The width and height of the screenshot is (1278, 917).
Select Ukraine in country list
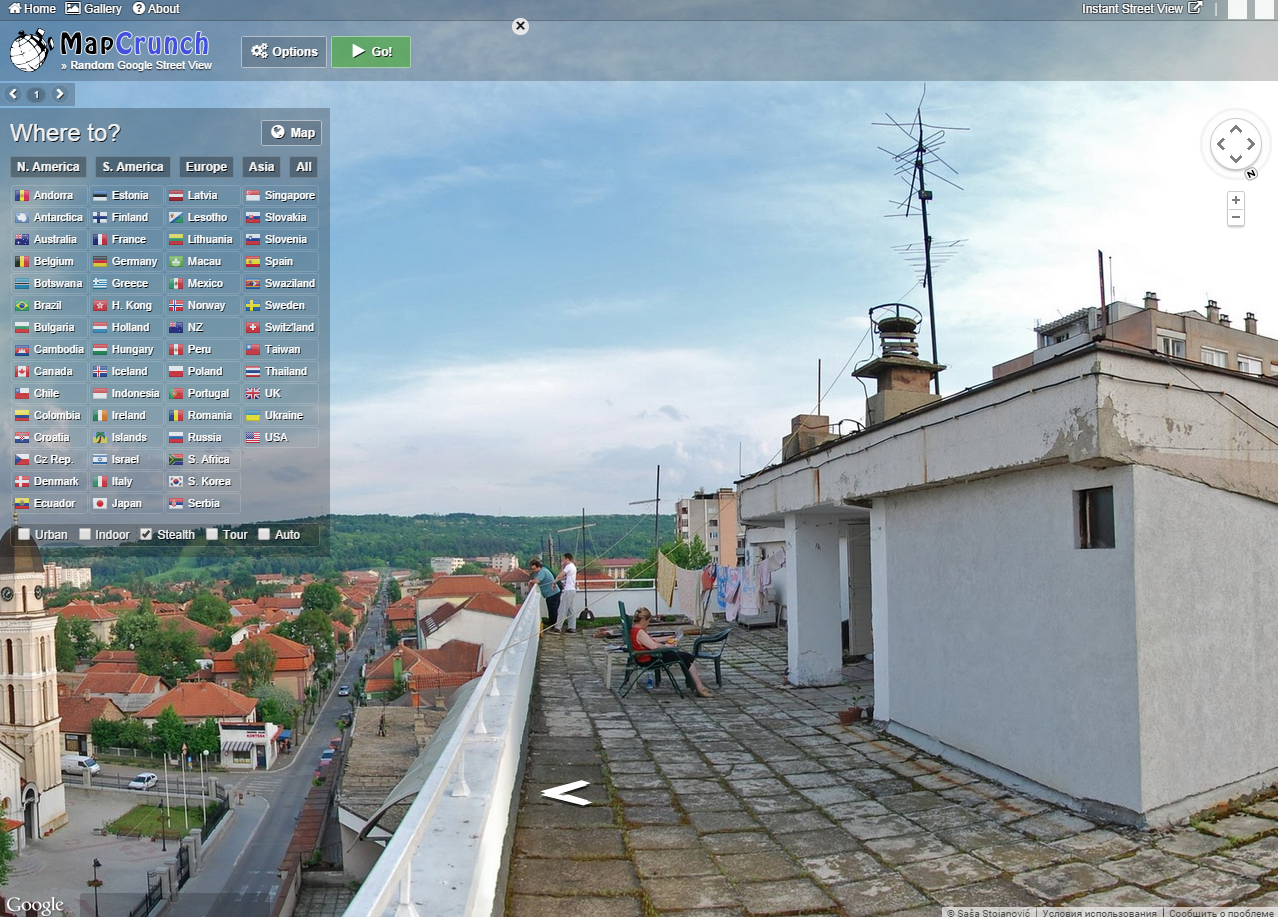click(280, 416)
